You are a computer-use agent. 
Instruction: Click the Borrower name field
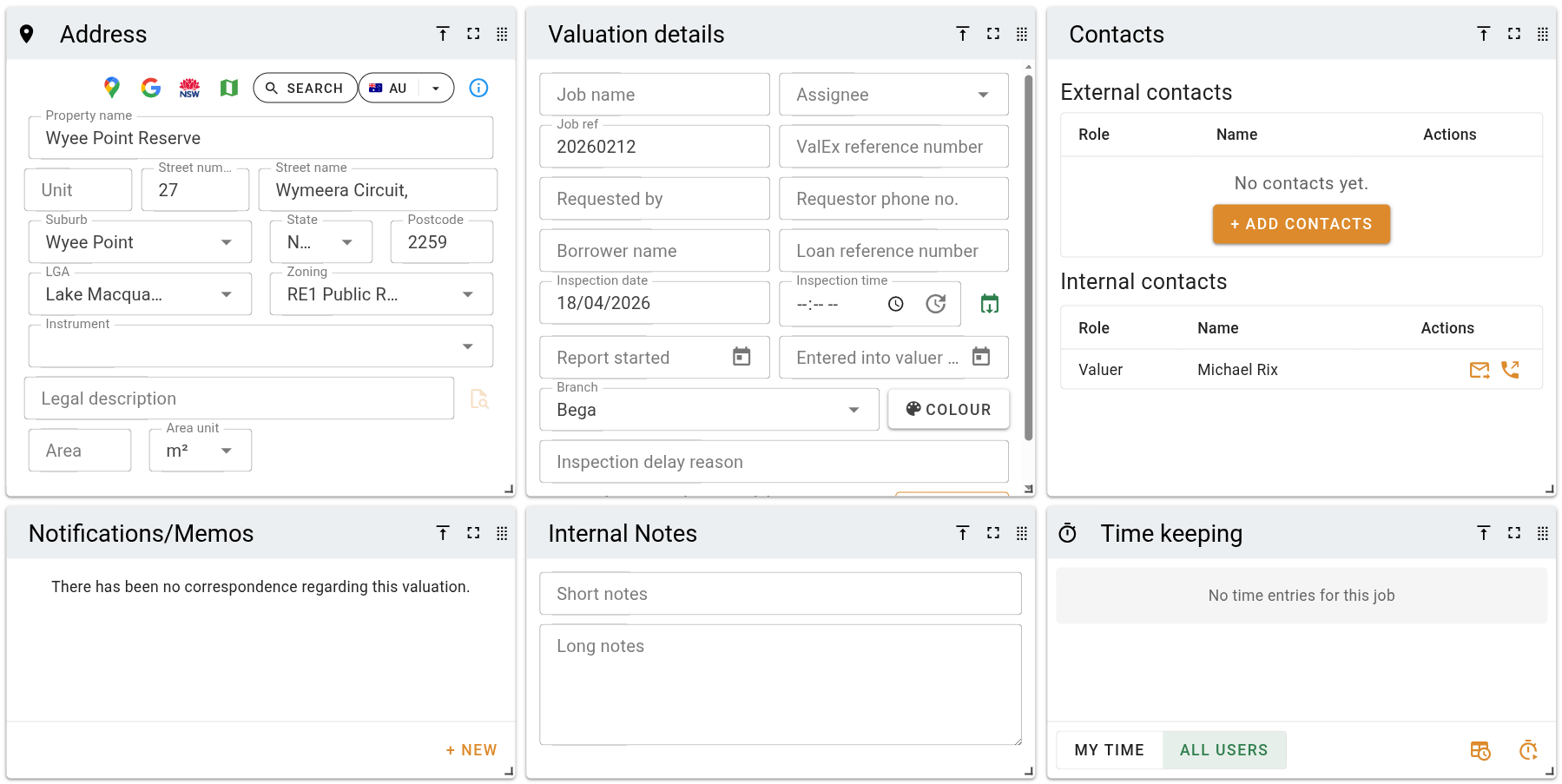coord(655,251)
